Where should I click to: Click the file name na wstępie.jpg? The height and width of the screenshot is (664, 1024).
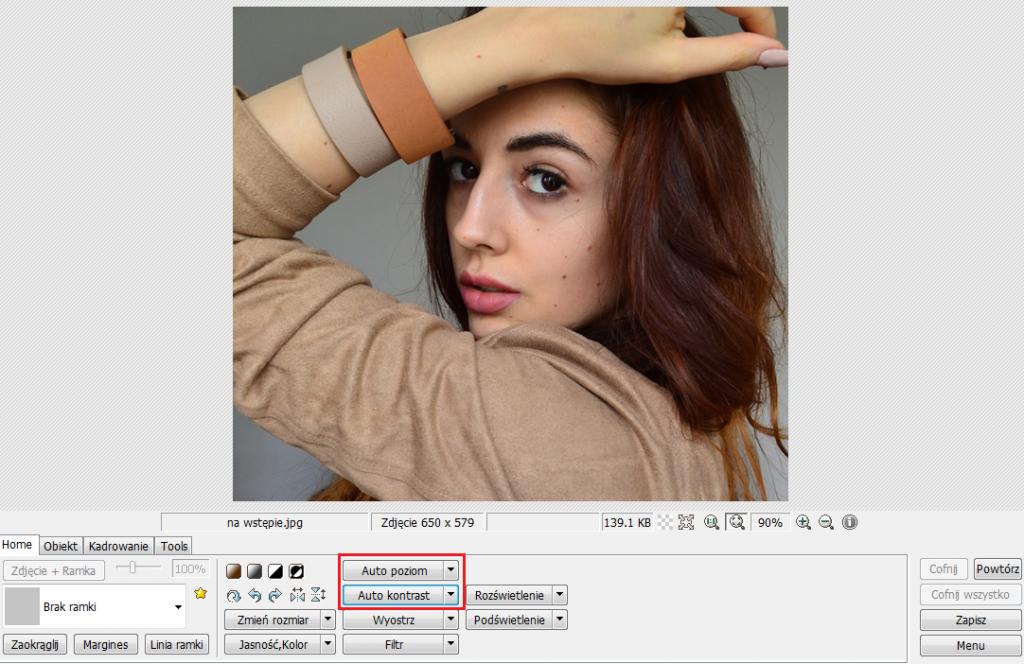pyautogui.click(x=265, y=522)
